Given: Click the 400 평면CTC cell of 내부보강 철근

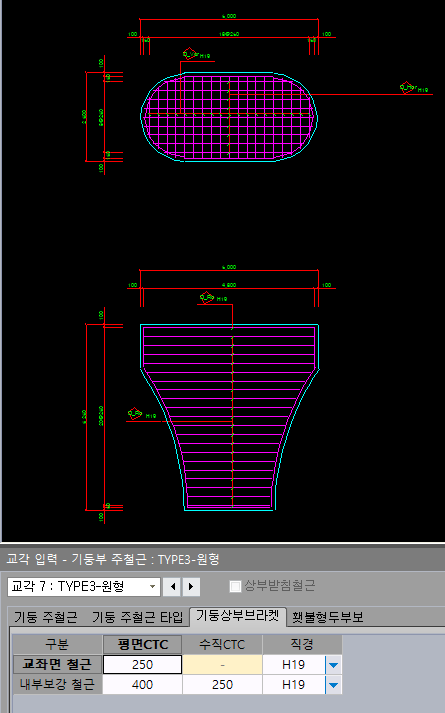Looking at the screenshot, I should [142, 684].
